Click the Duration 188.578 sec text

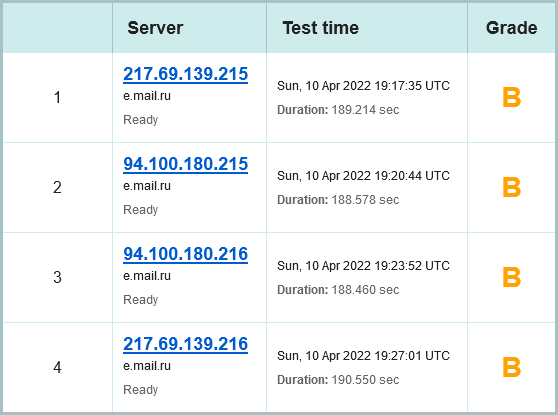click(x=338, y=200)
